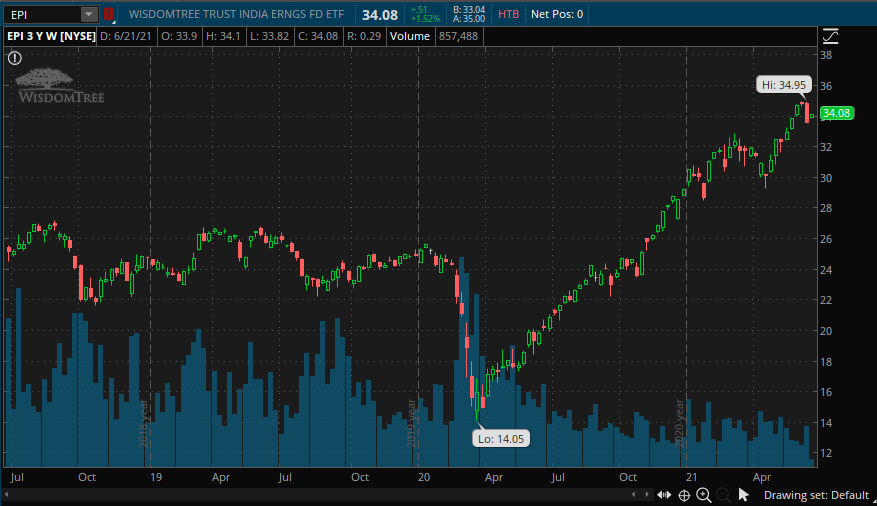
Task: Click the green 34.08 price axis marker
Action: click(836, 114)
